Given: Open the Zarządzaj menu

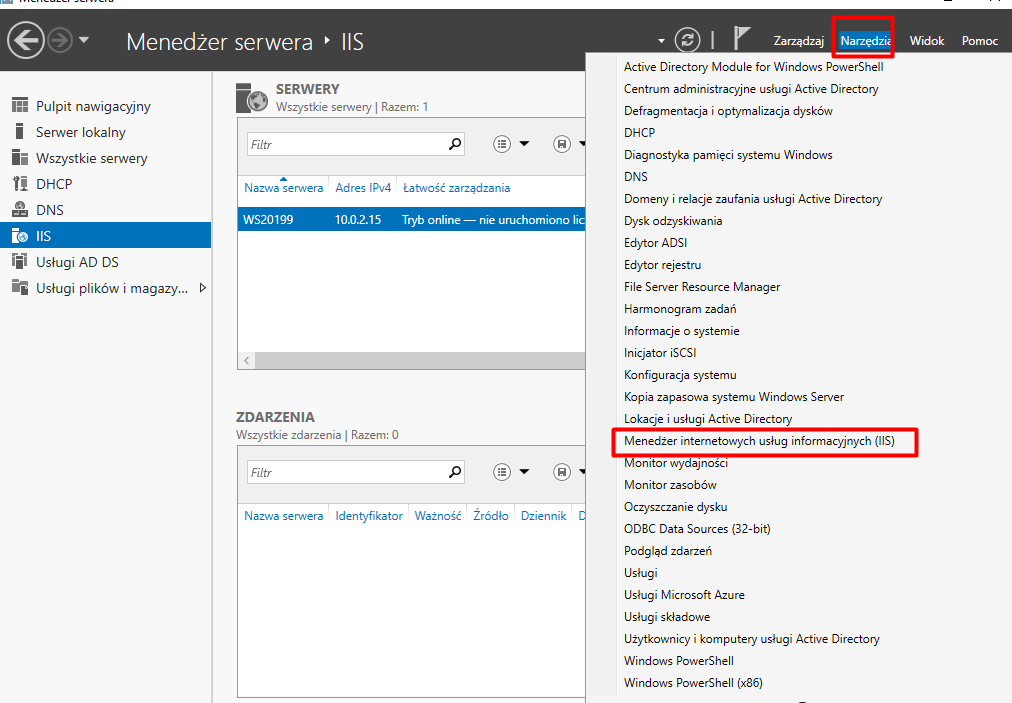Looking at the screenshot, I should point(798,41).
